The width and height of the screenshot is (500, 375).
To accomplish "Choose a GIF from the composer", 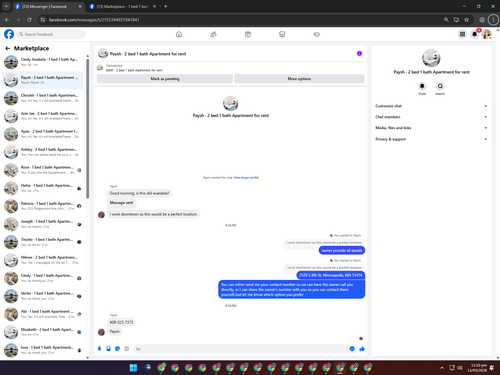I will [x=126, y=349].
